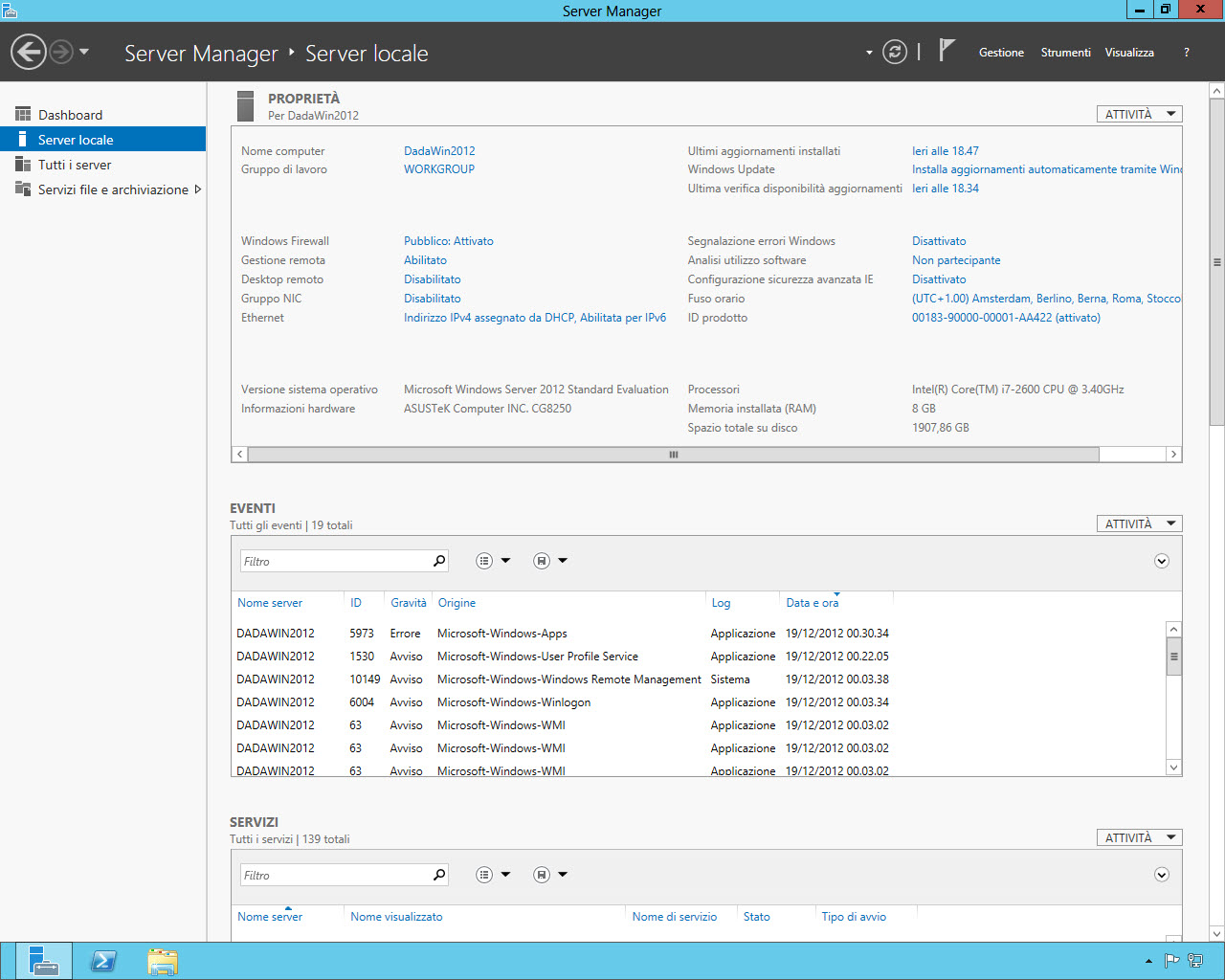Click Gruppo NIC Disabilitato link
Screen dimensions: 1225x980
click(433, 299)
